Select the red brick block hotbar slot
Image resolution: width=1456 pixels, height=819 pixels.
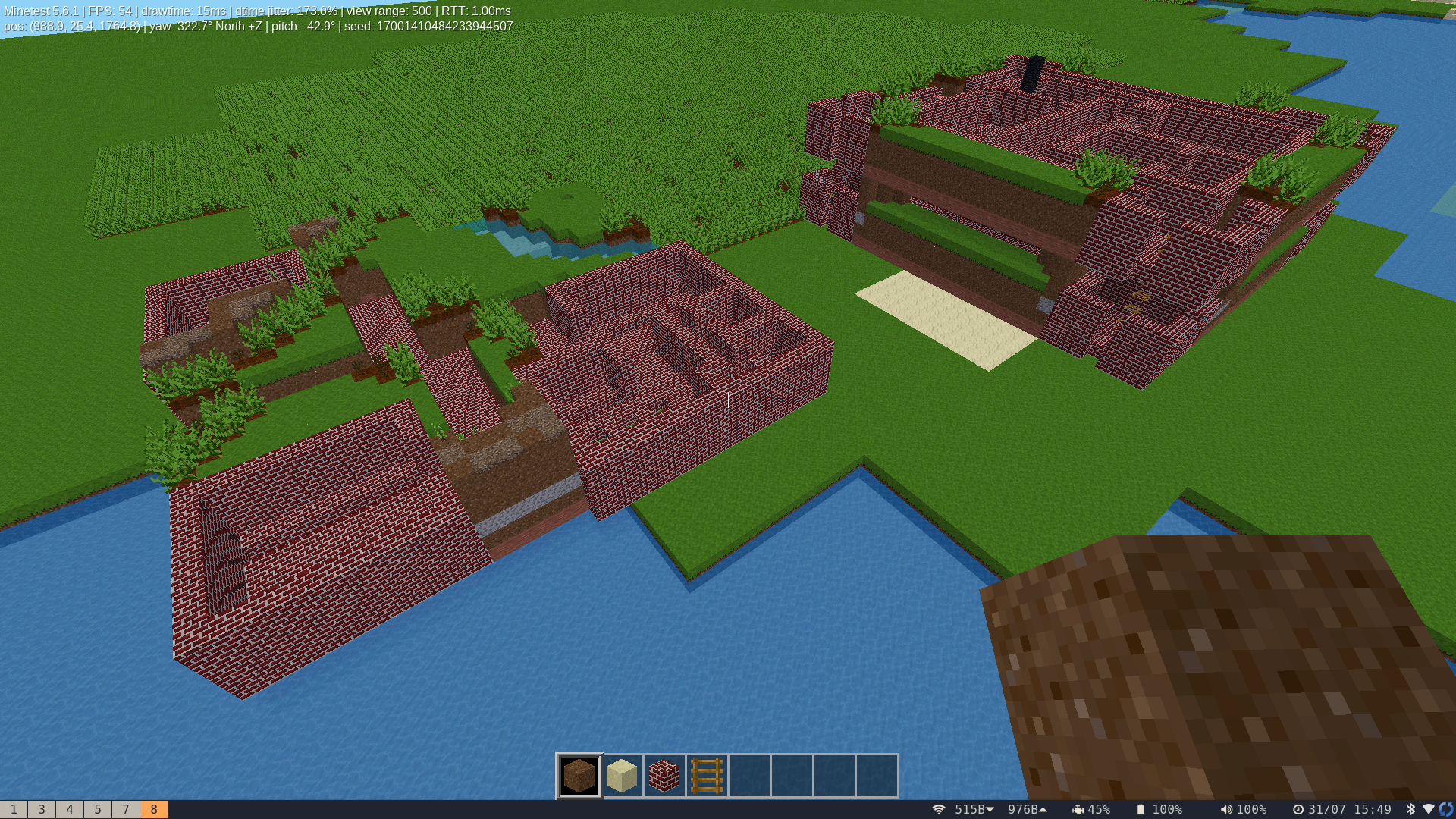tap(664, 776)
